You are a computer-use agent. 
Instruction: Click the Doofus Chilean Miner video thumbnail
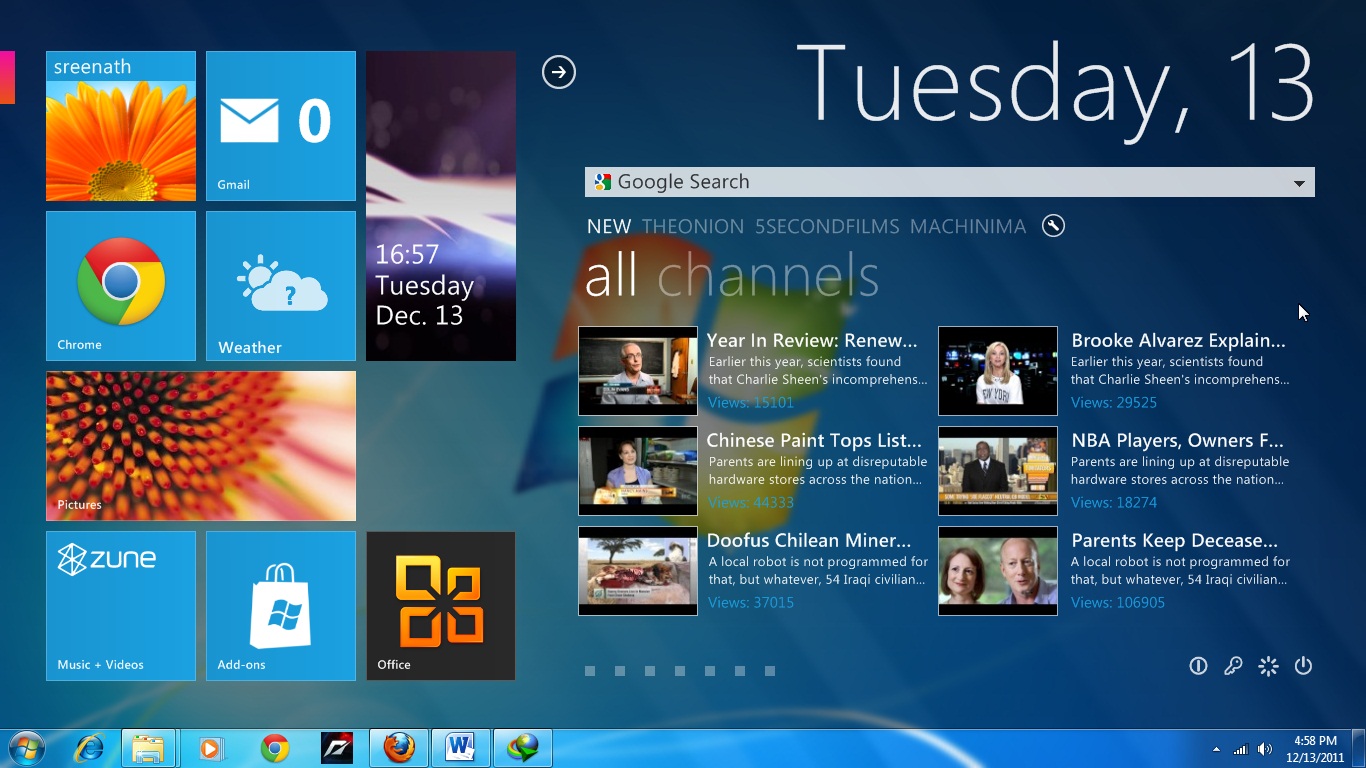(x=638, y=571)
